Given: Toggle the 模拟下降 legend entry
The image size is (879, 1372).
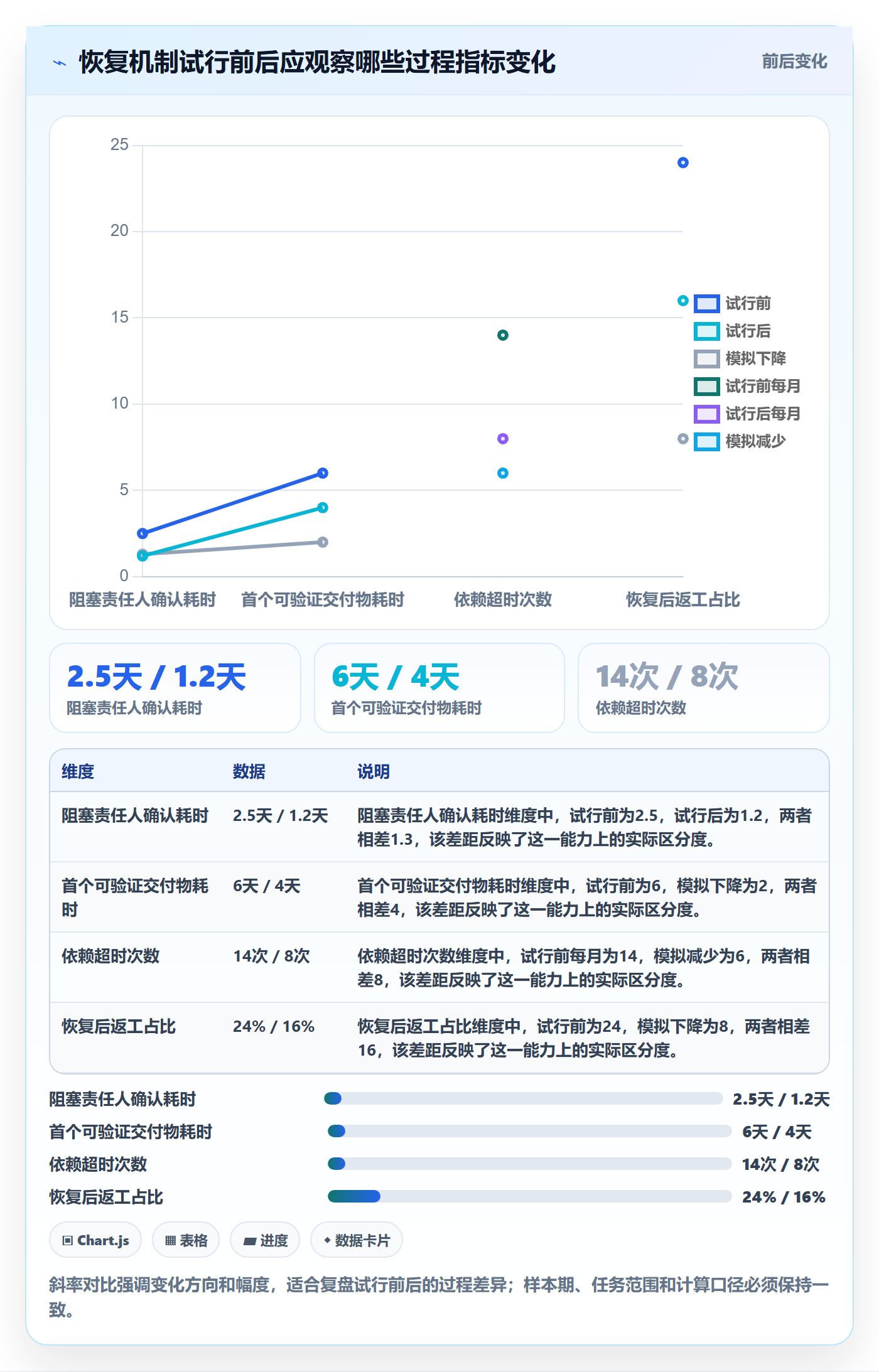Looking at the screenshot, I should 740,359.
